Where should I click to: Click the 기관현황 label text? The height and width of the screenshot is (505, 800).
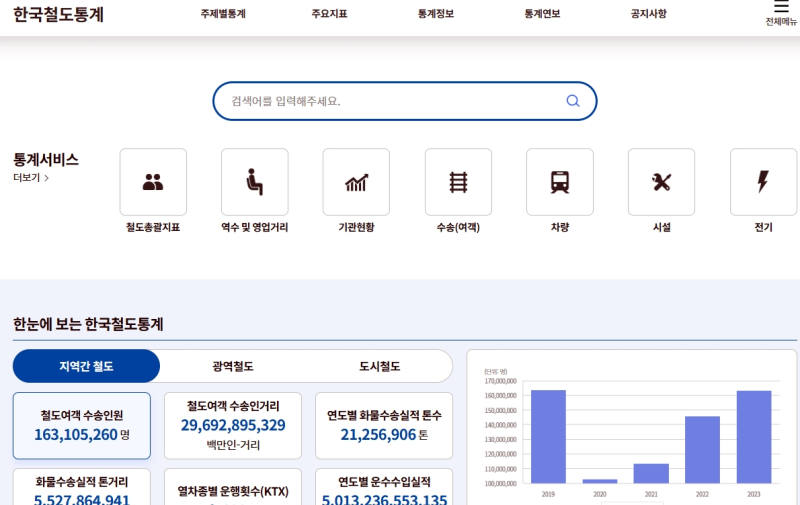[x=356, y=228]
